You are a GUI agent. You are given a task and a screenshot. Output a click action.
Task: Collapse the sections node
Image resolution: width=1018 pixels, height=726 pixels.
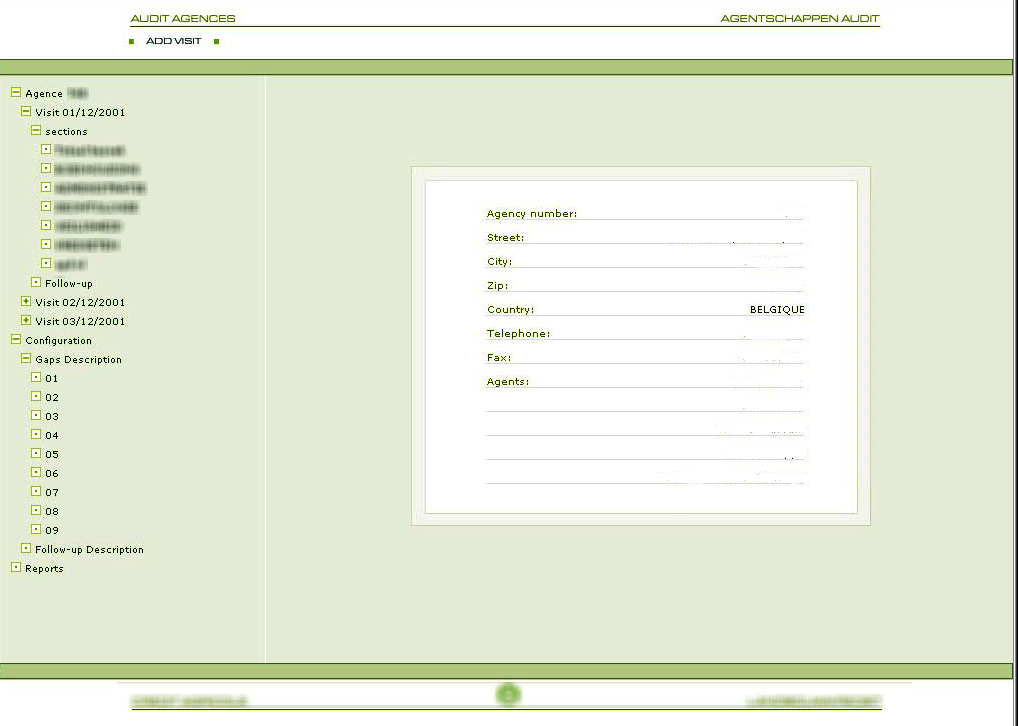pyautogui.click(x=36, y=131)
